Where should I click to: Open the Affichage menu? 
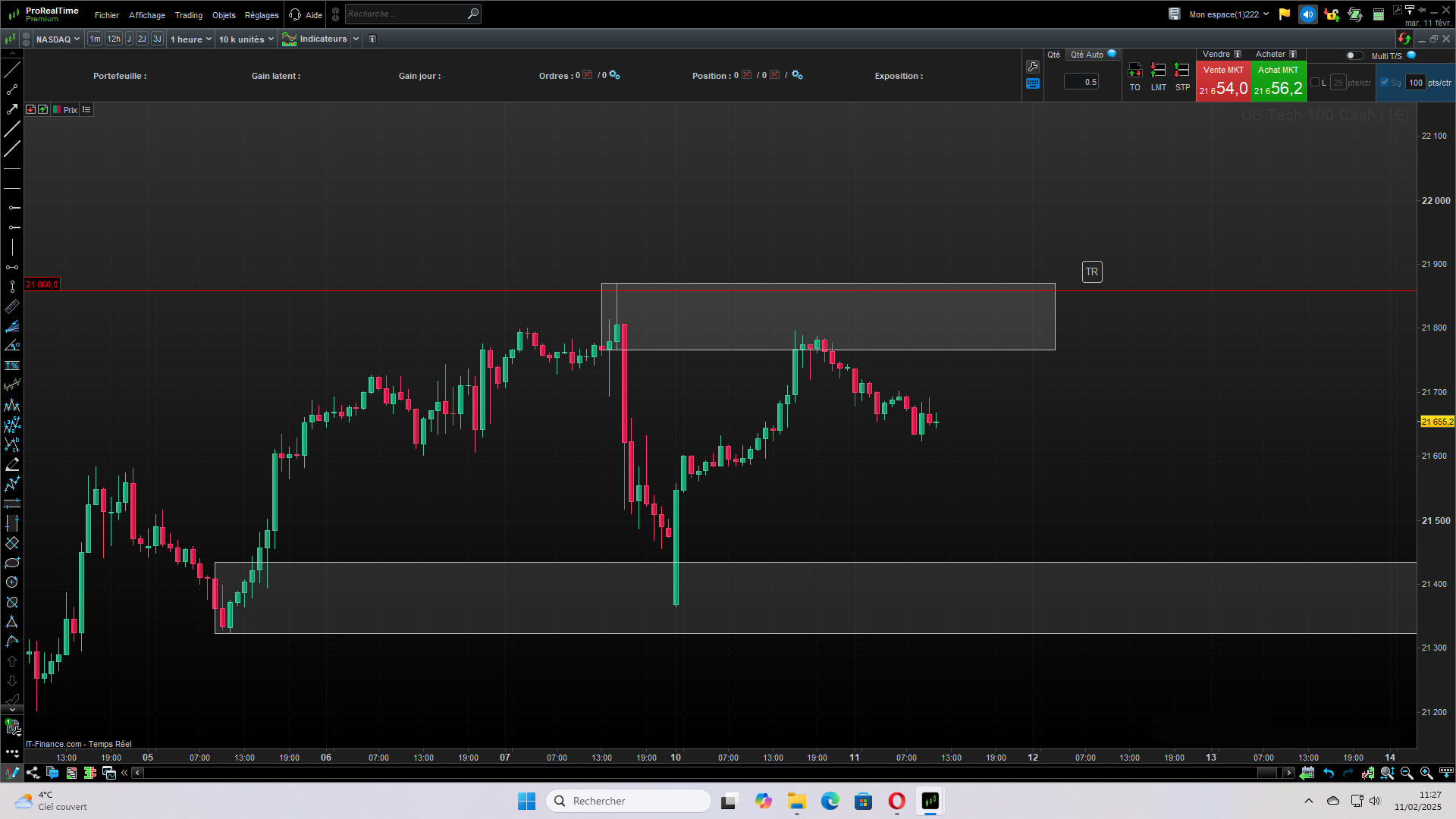(x=146, y=15)
